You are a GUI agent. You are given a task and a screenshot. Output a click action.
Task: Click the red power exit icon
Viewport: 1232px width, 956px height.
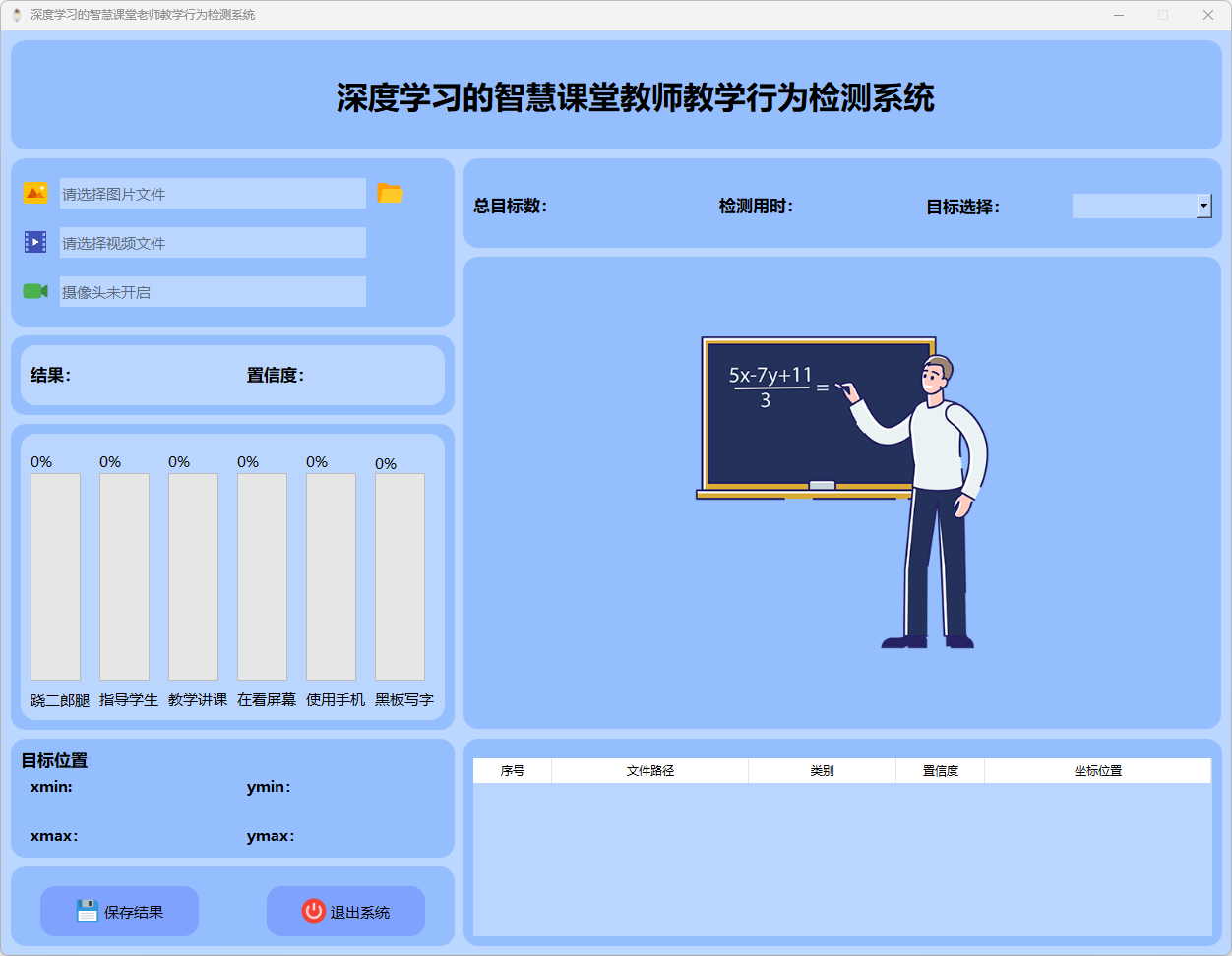tap(313, 911)
